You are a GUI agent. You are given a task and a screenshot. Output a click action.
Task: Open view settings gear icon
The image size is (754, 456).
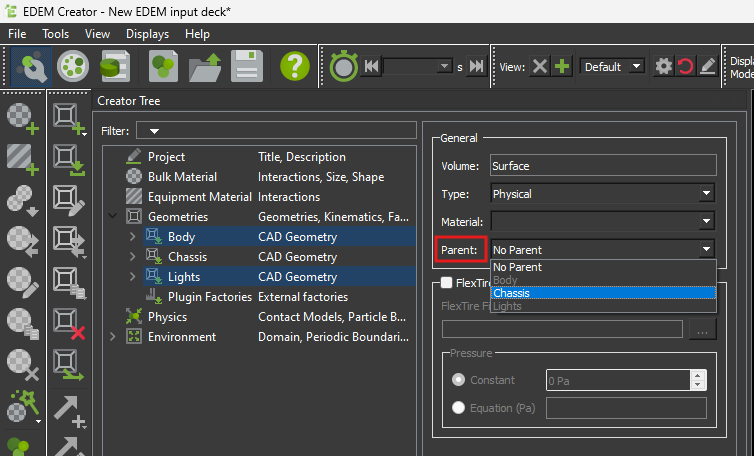point(664,66)
